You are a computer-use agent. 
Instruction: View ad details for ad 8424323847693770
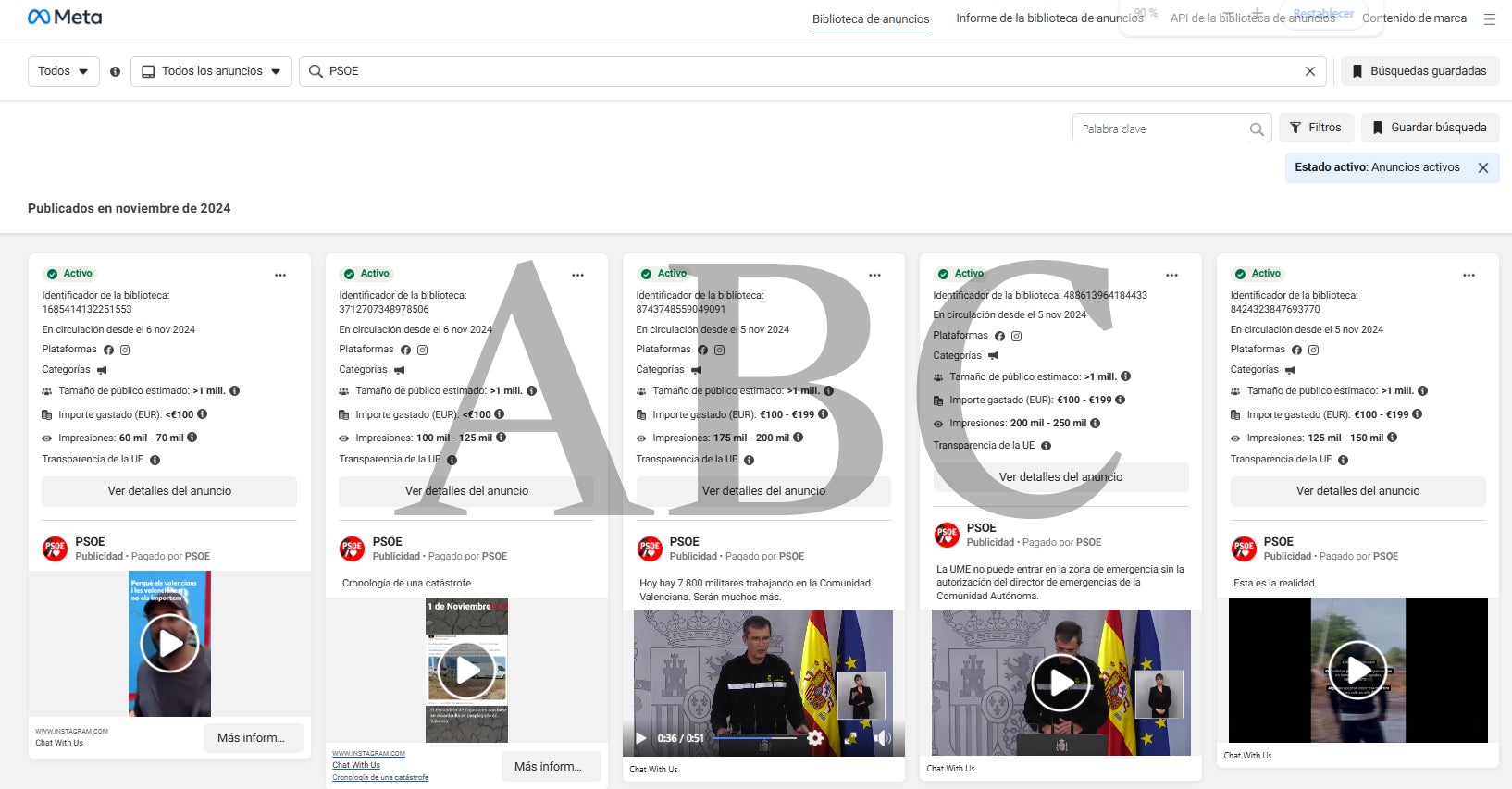1357,491
